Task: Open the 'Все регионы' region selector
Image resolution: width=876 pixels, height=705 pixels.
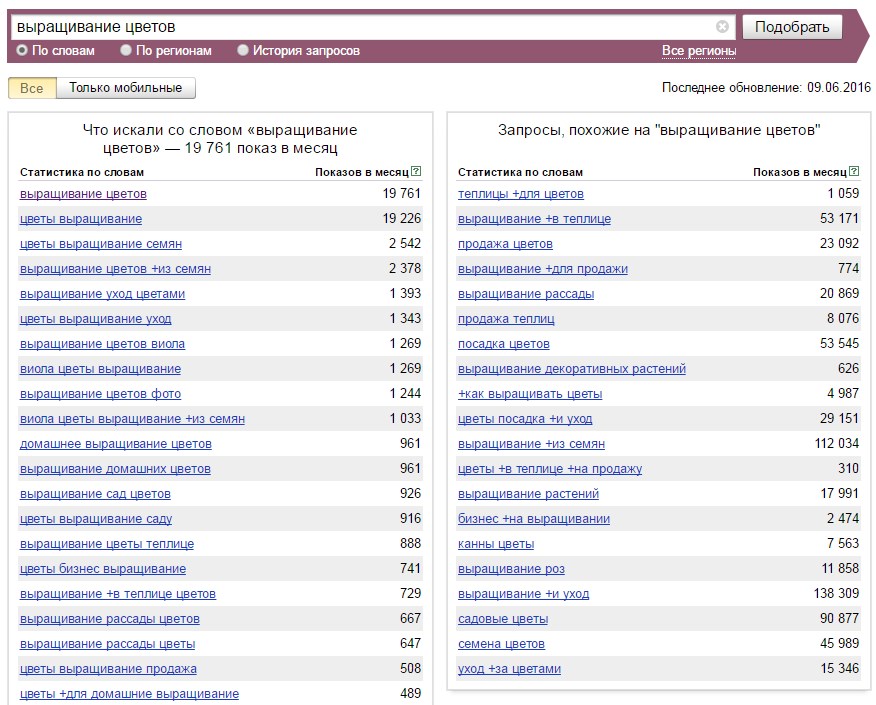Action: click(x=698, y=51)
